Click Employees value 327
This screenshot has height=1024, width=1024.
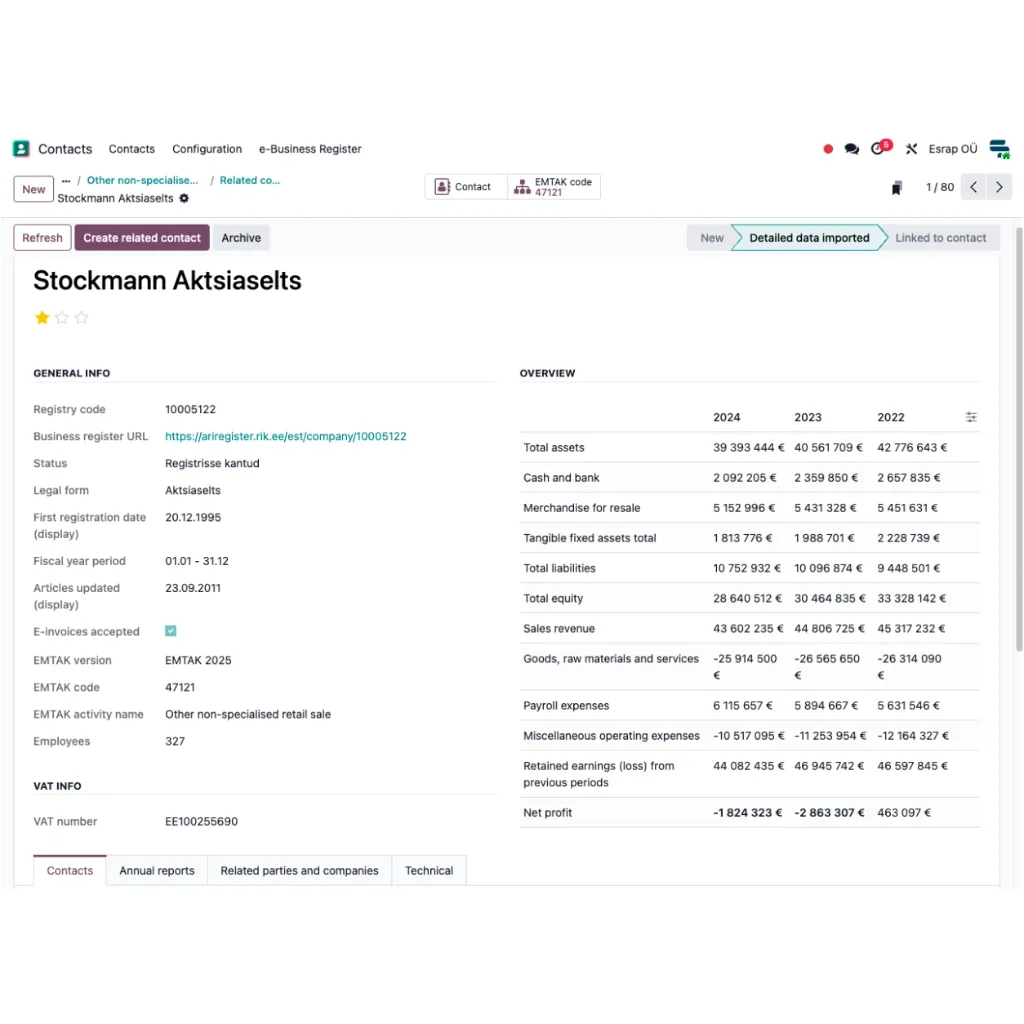[174, 741]
